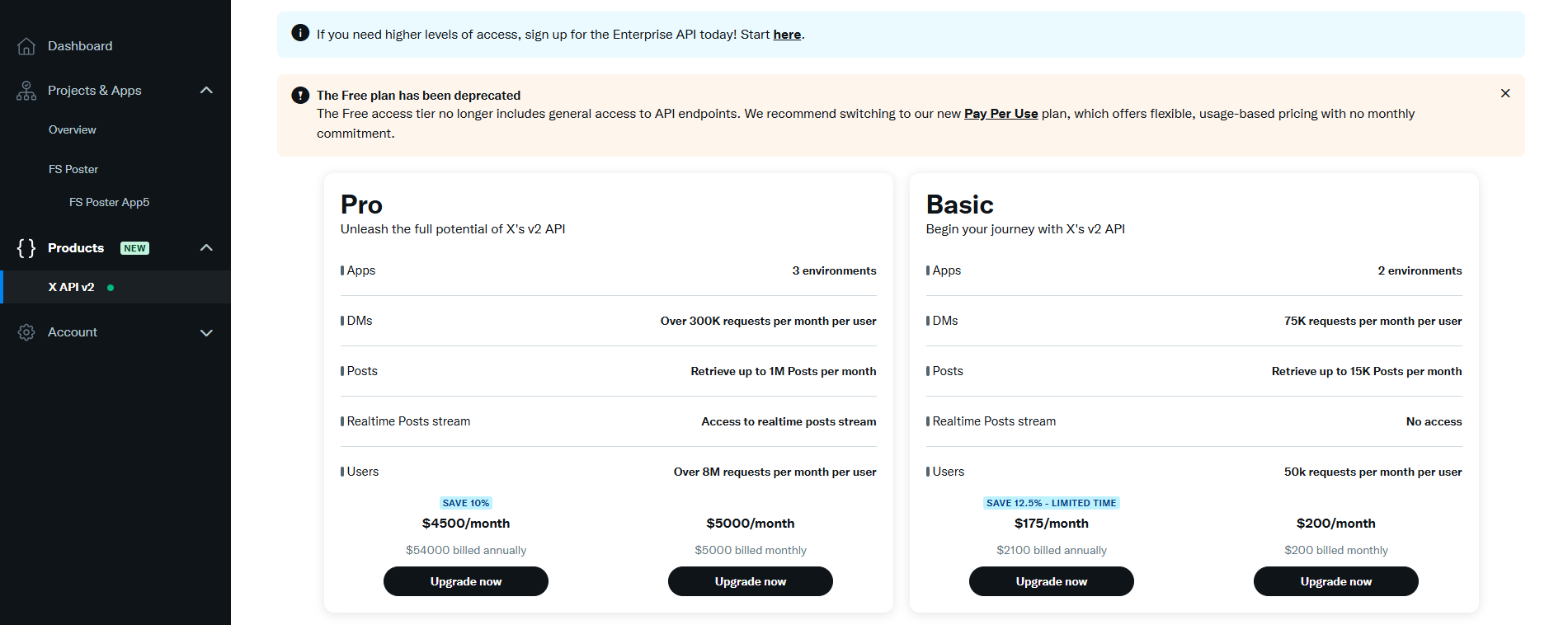This screenshot has width=1568, height=625.
Task: Expand the Account section chevron
Action: click(206, 332)
